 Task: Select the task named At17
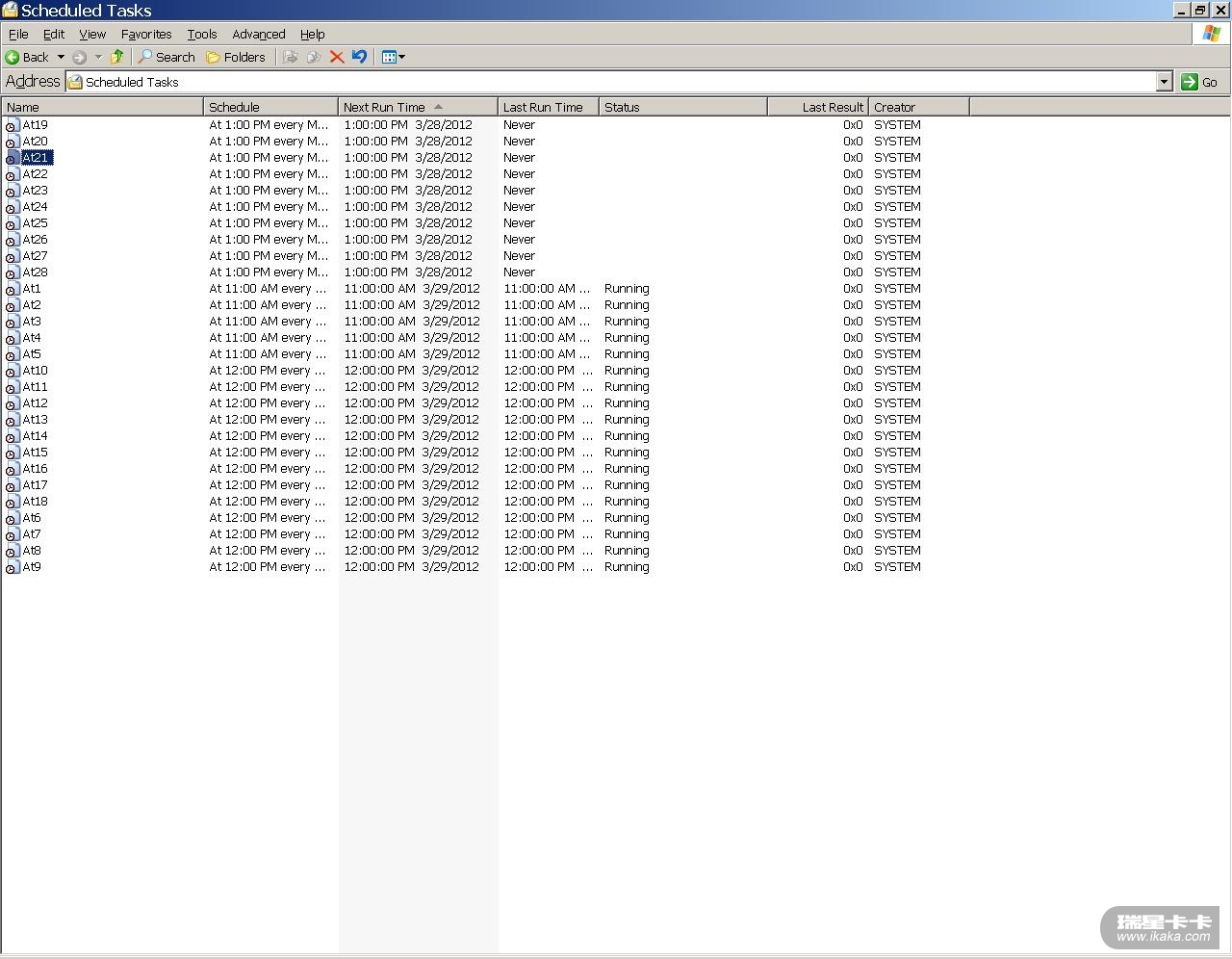coord(36,485)
